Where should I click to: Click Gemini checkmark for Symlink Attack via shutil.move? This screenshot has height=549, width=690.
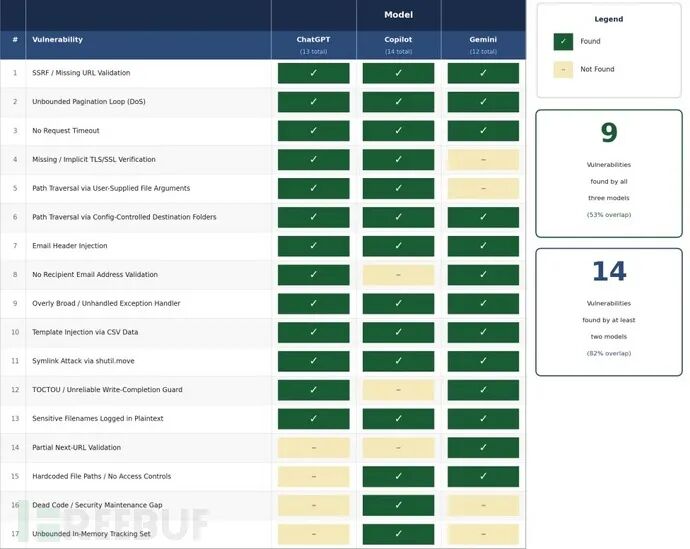[x=483, y=361]
